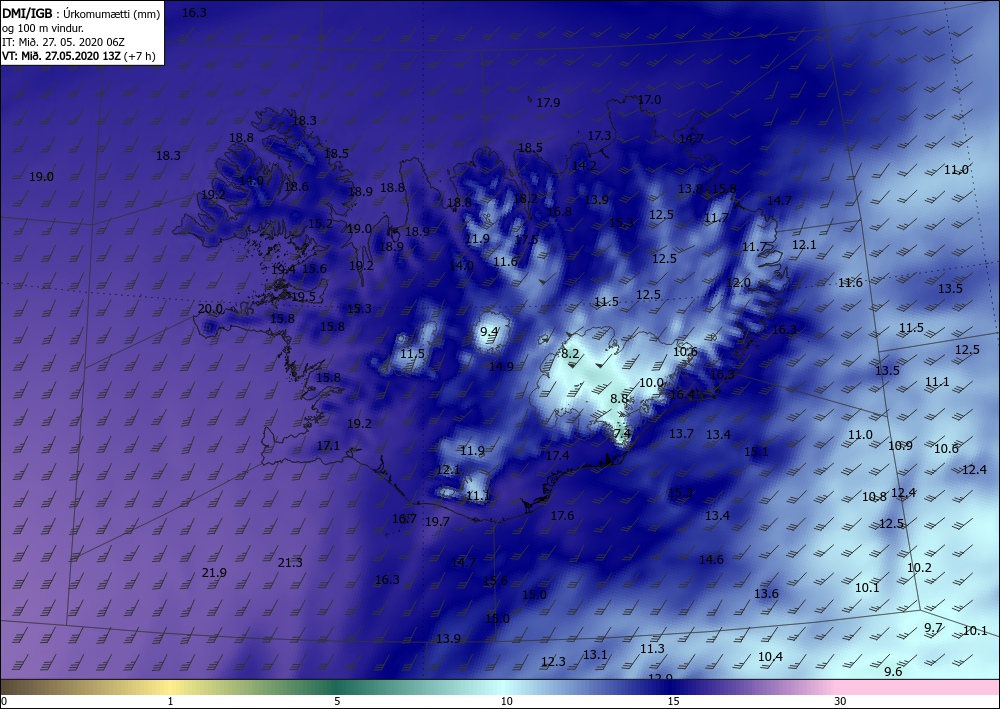Click the value '13.6' on the map
The height and width of the screenshot is (709, 1000).
pos(767,593)
